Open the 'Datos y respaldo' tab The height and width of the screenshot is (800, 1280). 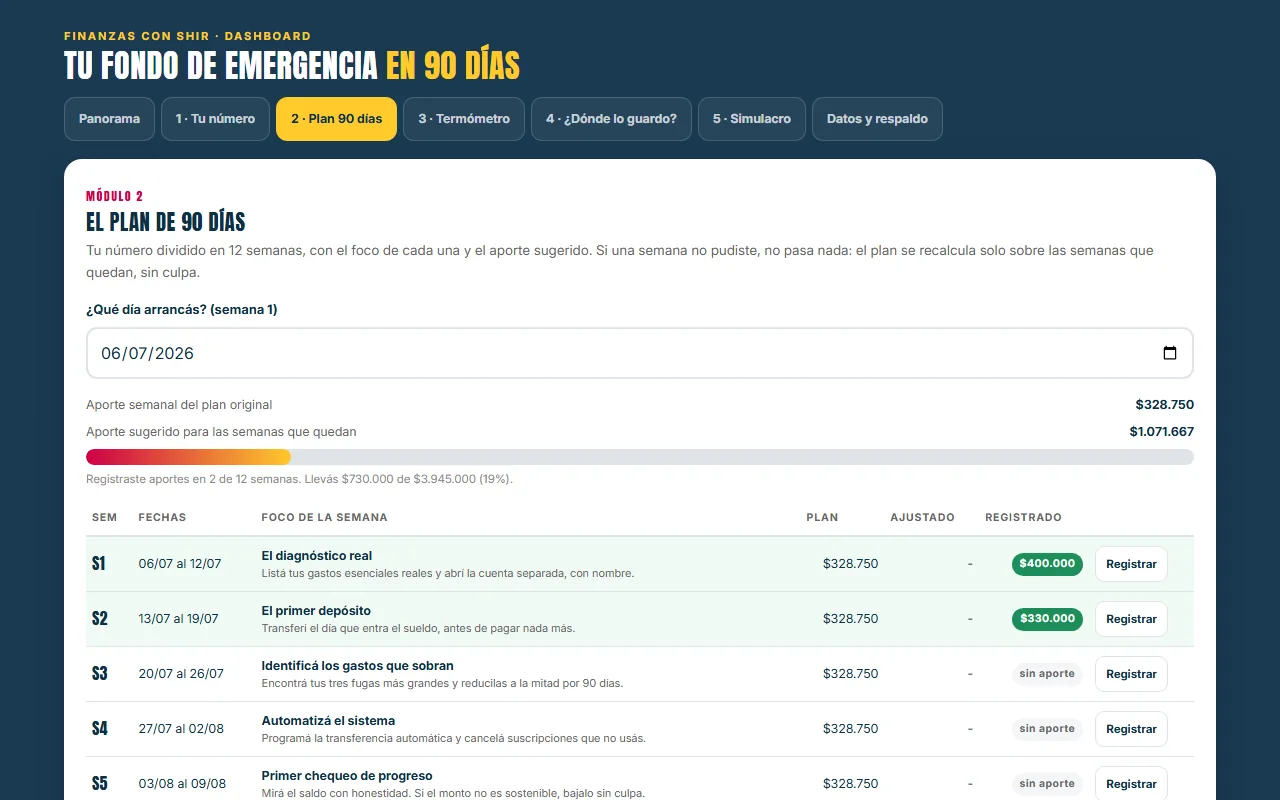pyautogui.click(x=877, y=119)
